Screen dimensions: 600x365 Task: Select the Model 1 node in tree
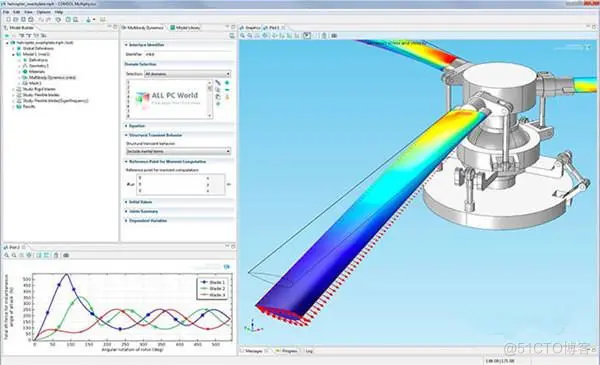[36, 54]
